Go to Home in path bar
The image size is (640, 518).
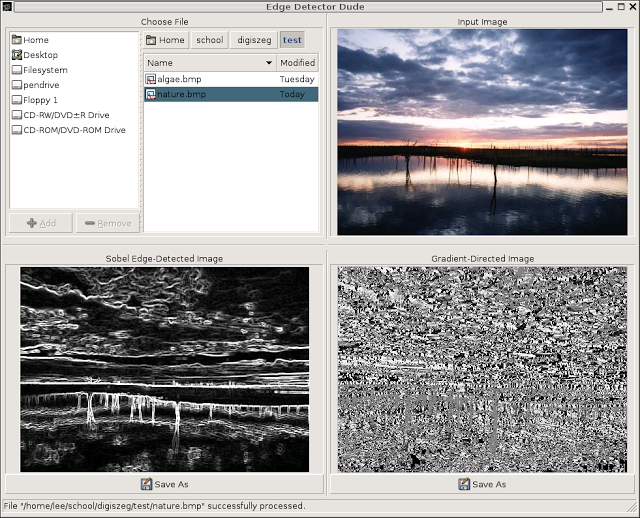coord(165,40)
